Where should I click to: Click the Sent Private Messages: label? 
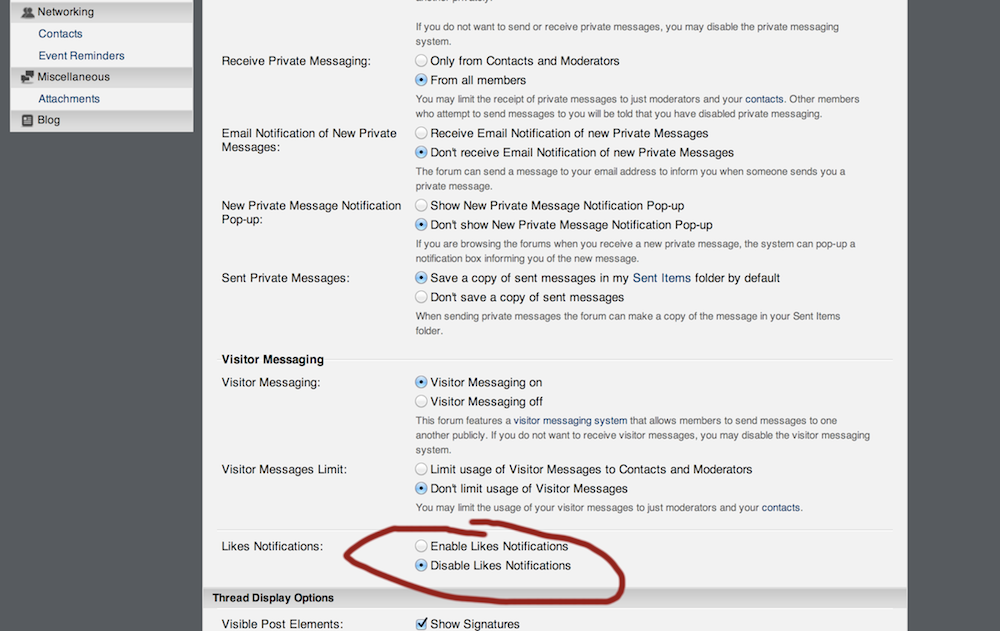point(285,278)
